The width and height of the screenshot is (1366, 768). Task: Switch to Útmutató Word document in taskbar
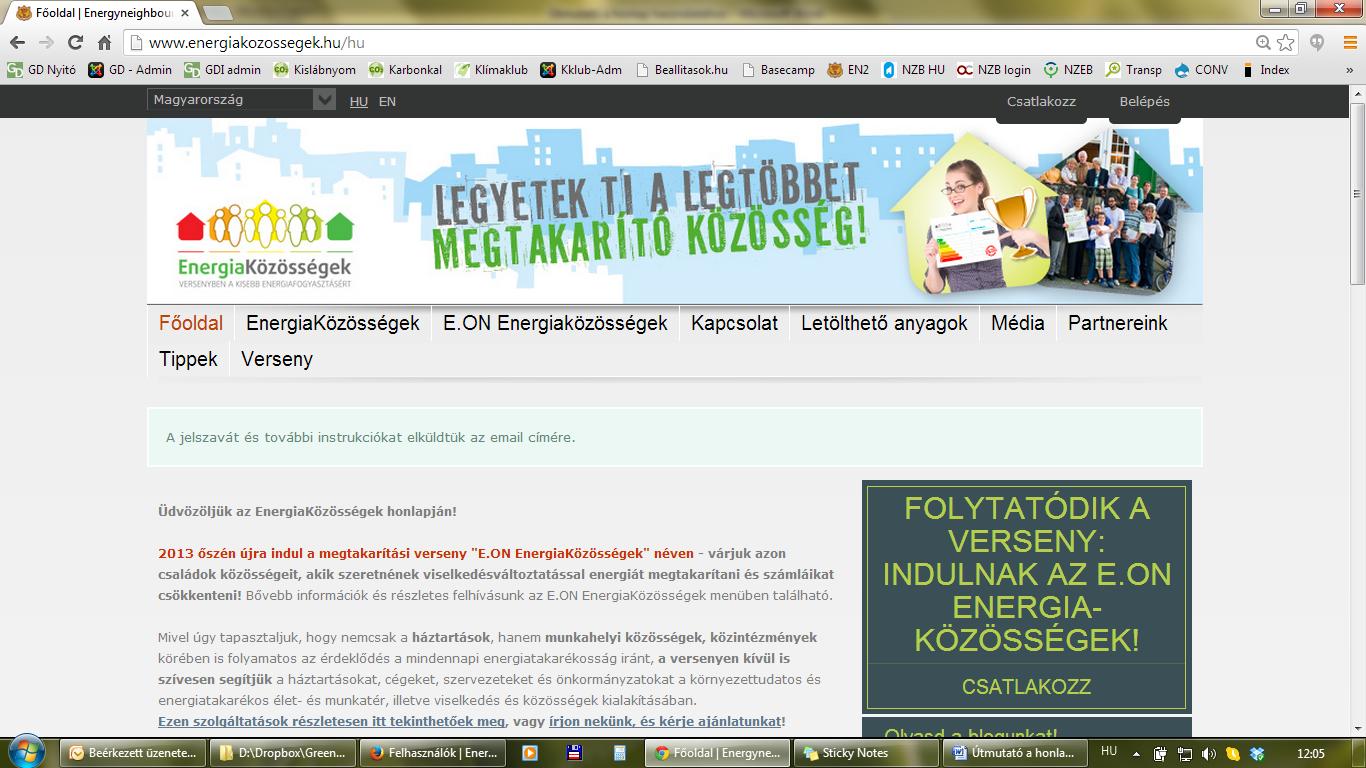click(x=1016, y=753)
